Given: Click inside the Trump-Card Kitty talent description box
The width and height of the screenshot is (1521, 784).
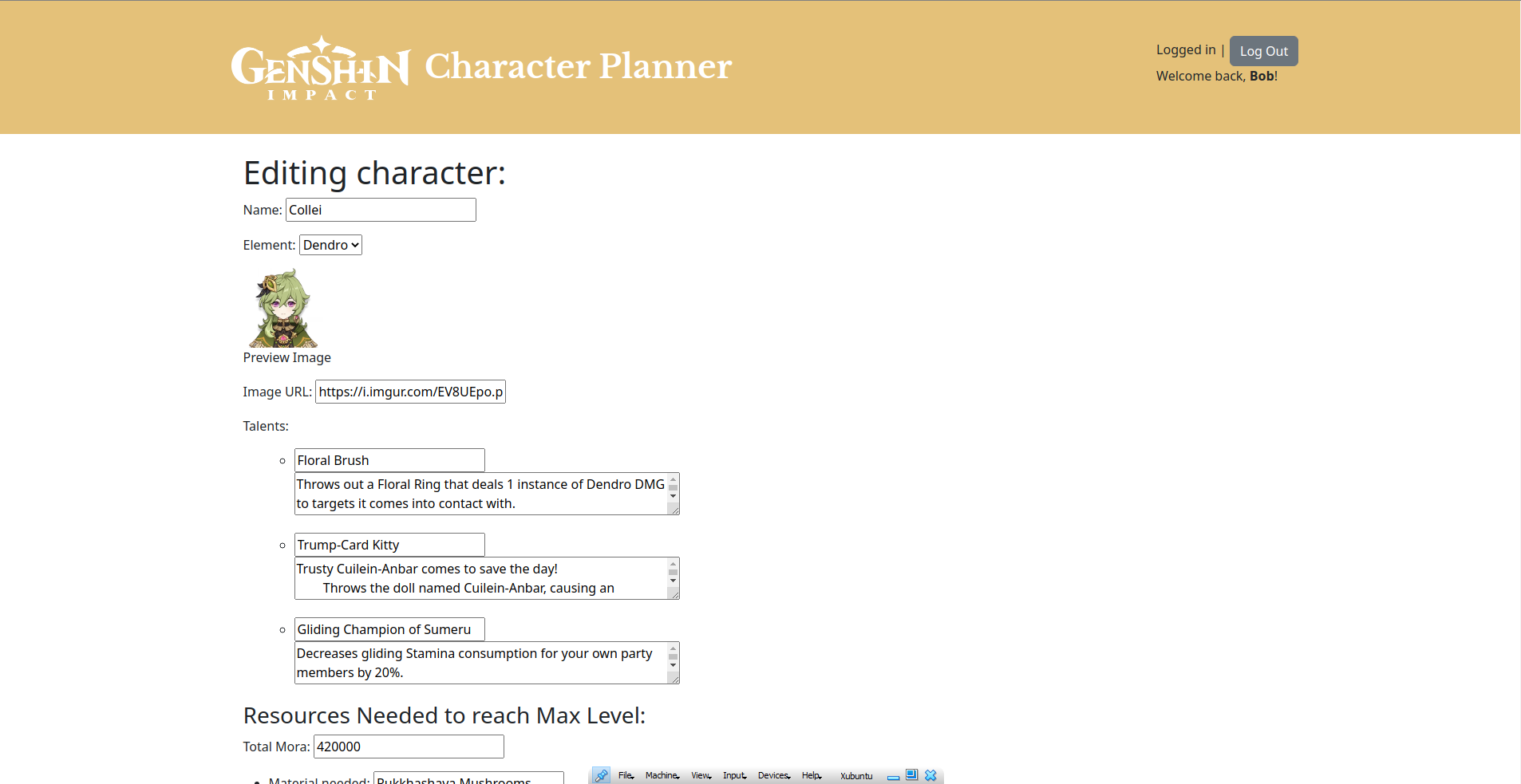Looking at the screenshot, I should coord(479,577).
